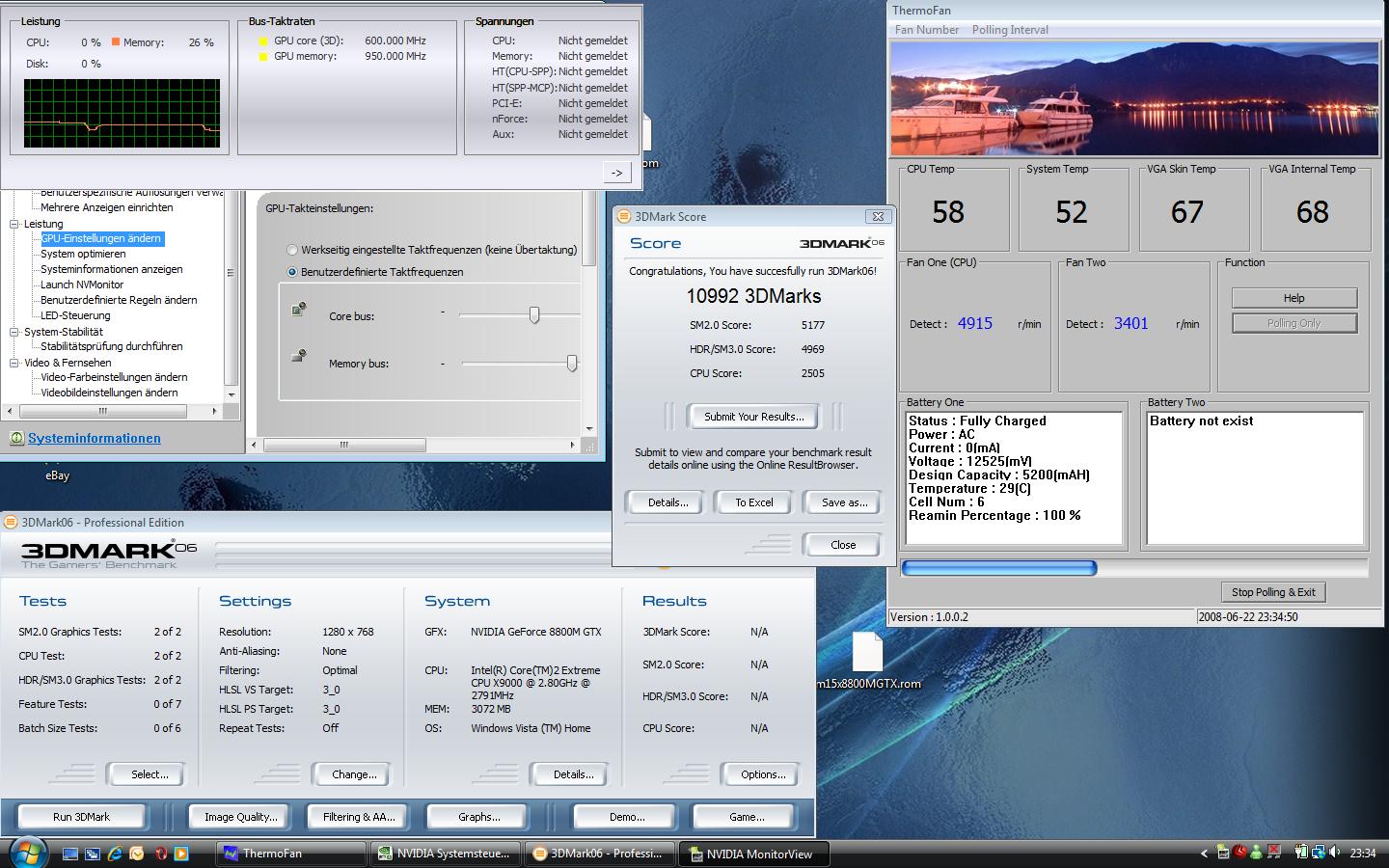This screenshot has height=868, width=1389.
Task: Click the Core bus slider thumb
Action: click(x=534, y=315)
